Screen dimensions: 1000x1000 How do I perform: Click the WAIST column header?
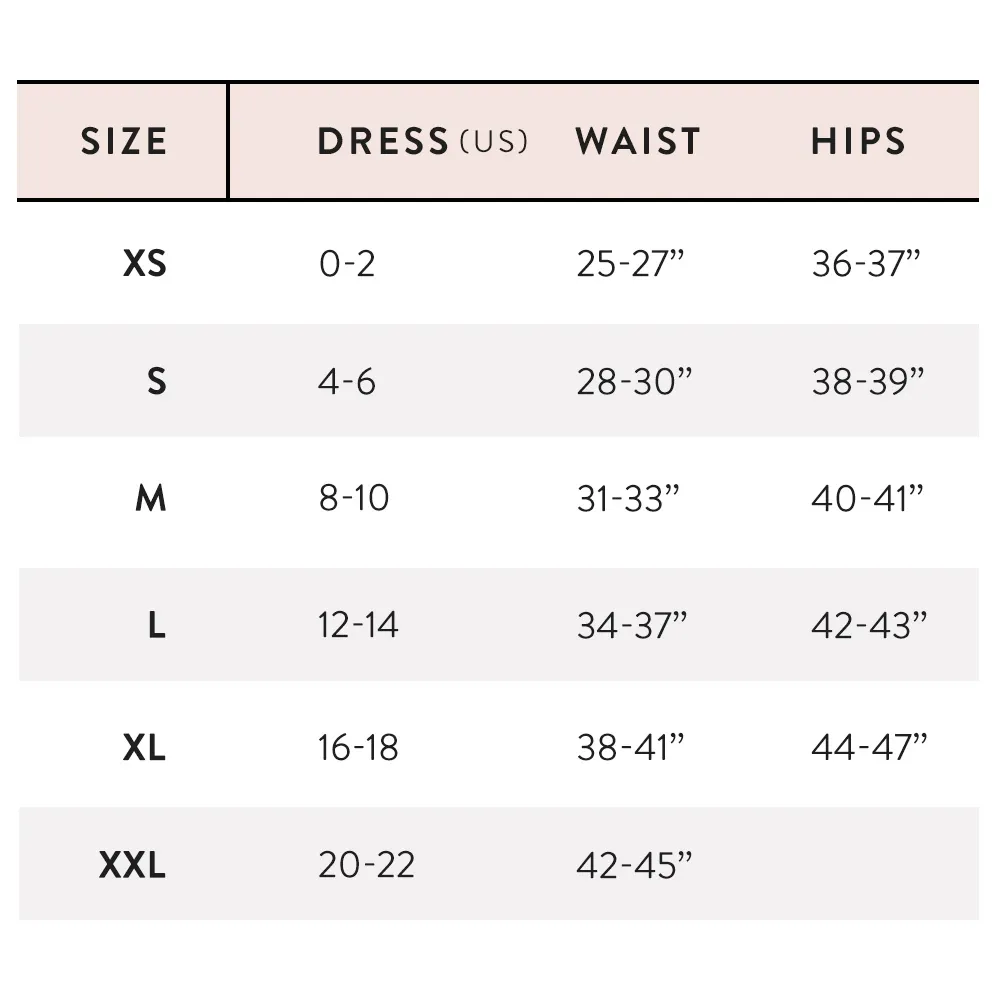click(638, 141)
